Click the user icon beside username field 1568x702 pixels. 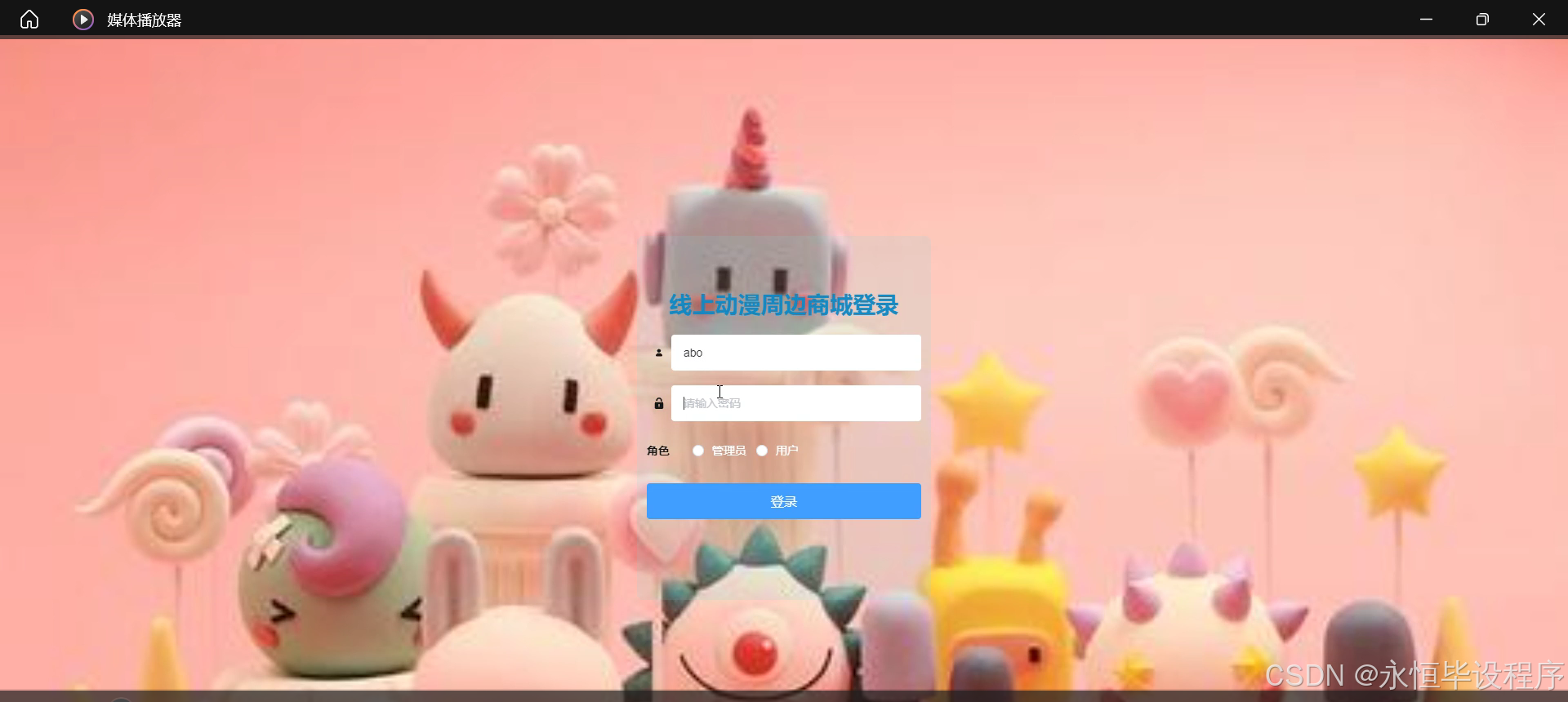pyautogui.click(x=659, y=353)
